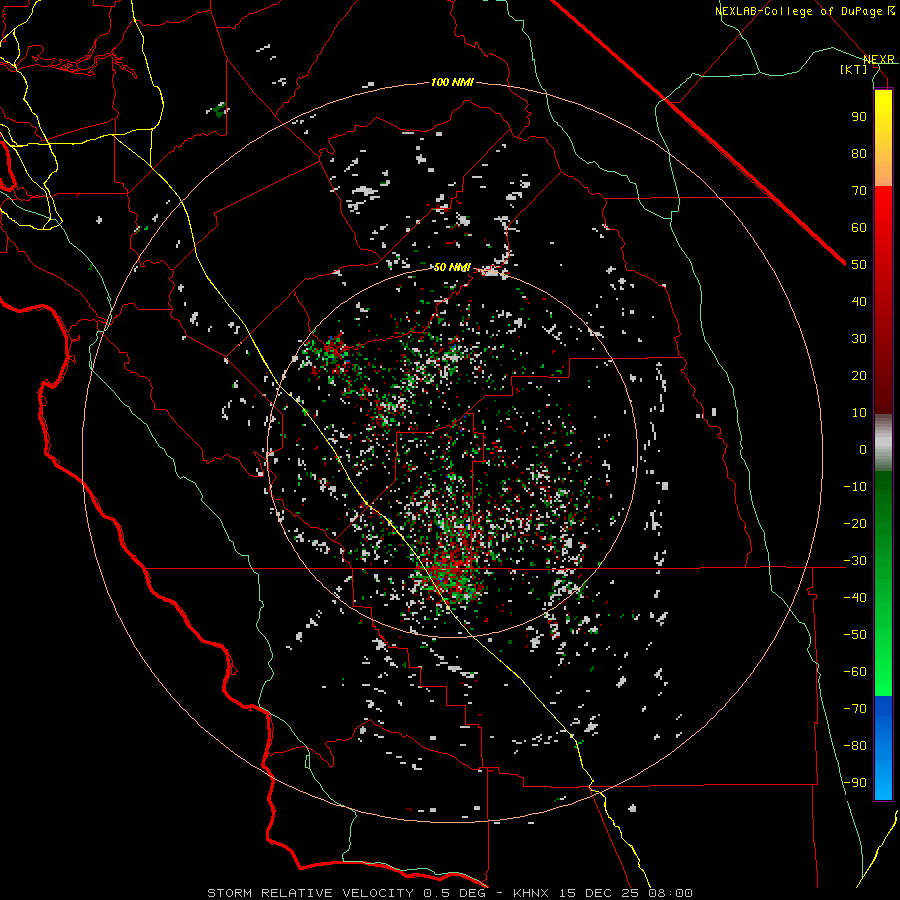Click the -90 value on the velocity scale
Viewport: 900px width, 900px height.
pyautogui.click(x=855, y=782)
